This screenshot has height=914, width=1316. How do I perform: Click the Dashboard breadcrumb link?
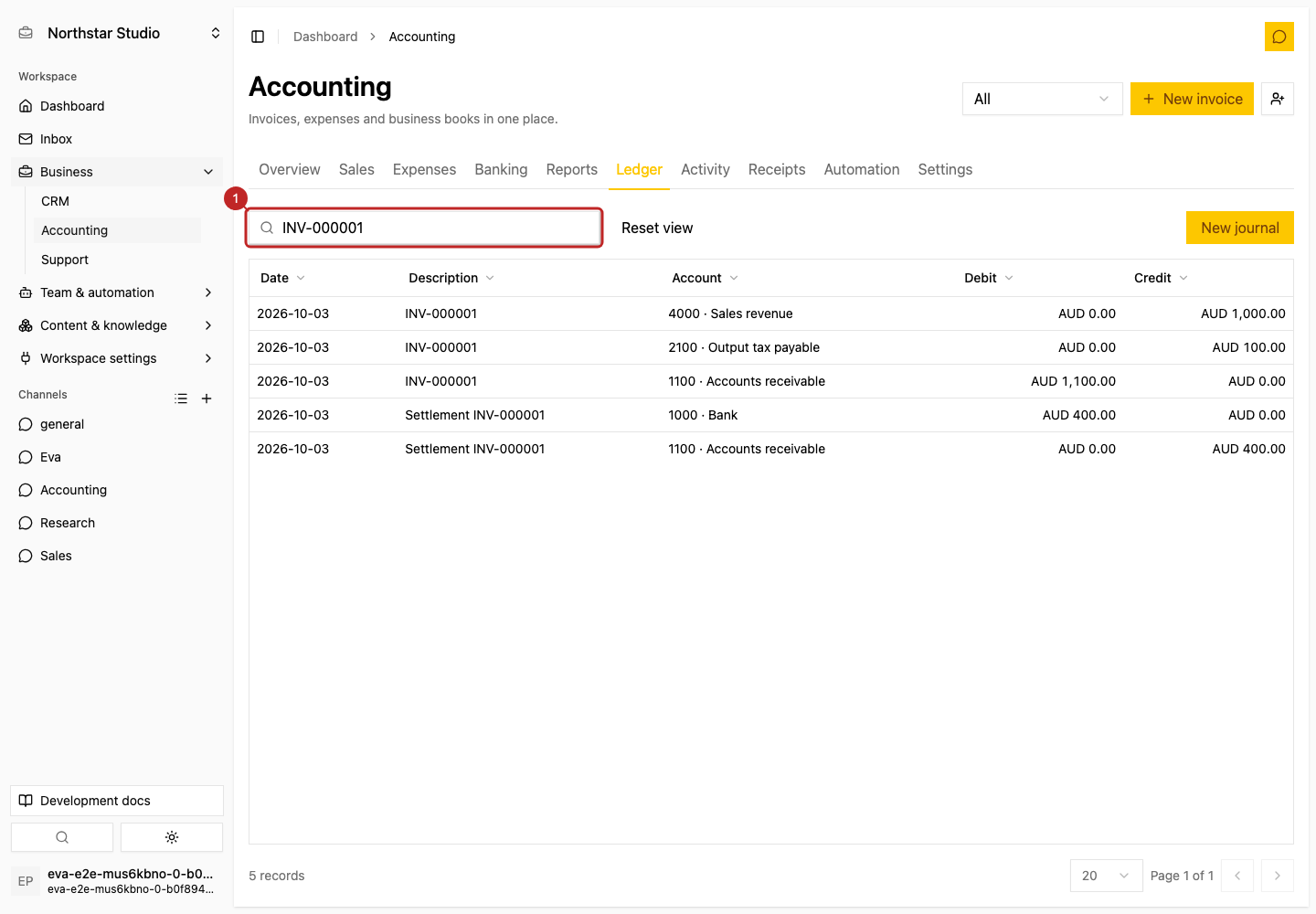(325, 37)
